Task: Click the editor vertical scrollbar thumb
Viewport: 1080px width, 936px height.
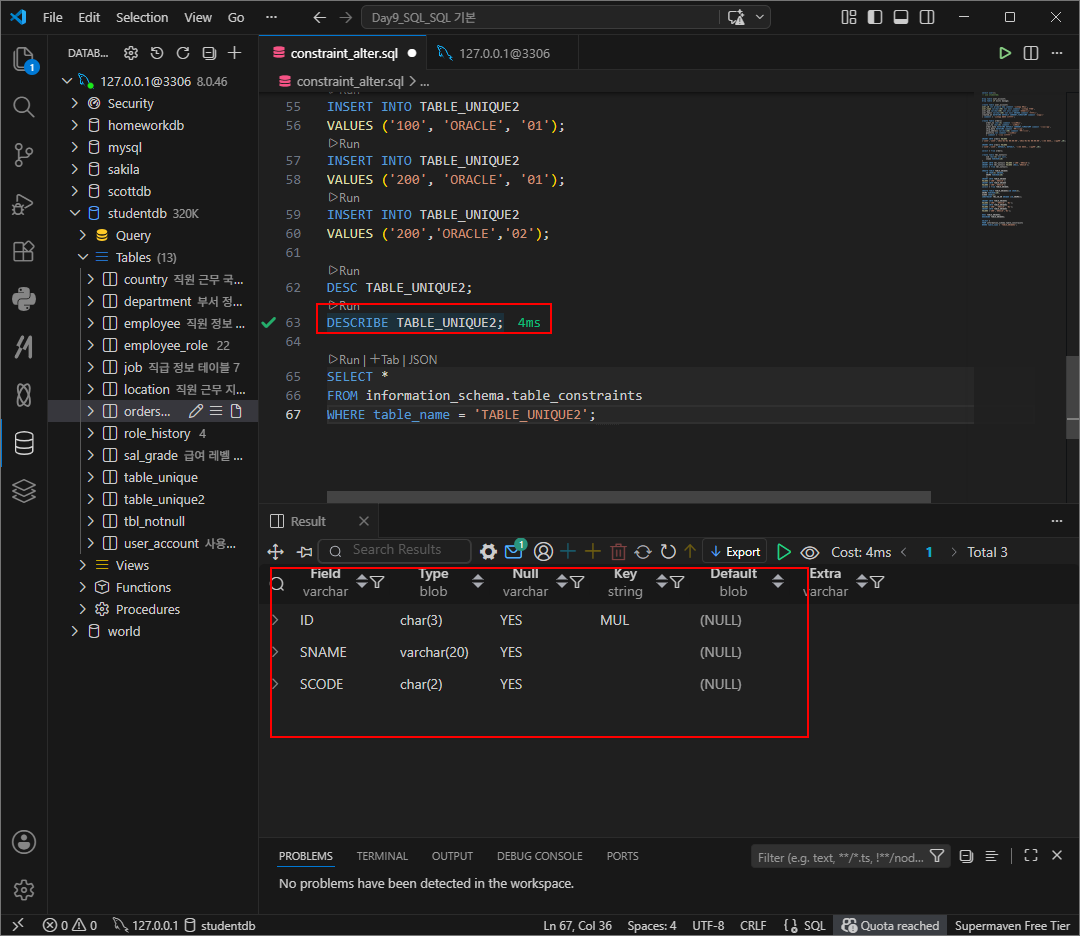Action: click(1072, 397)
